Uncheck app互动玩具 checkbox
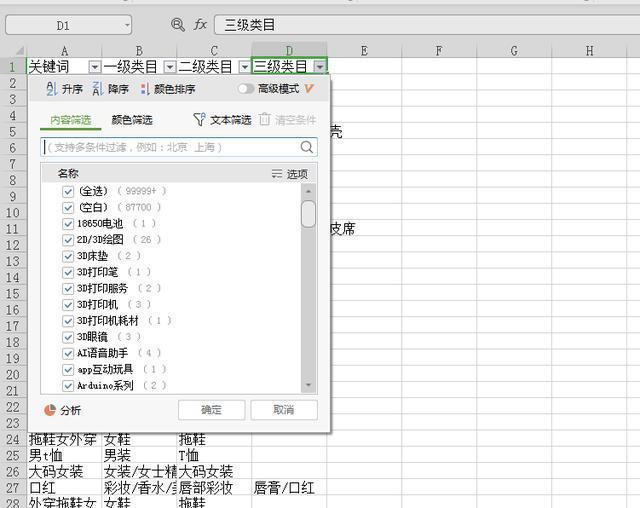 click(x=68, y=369)
